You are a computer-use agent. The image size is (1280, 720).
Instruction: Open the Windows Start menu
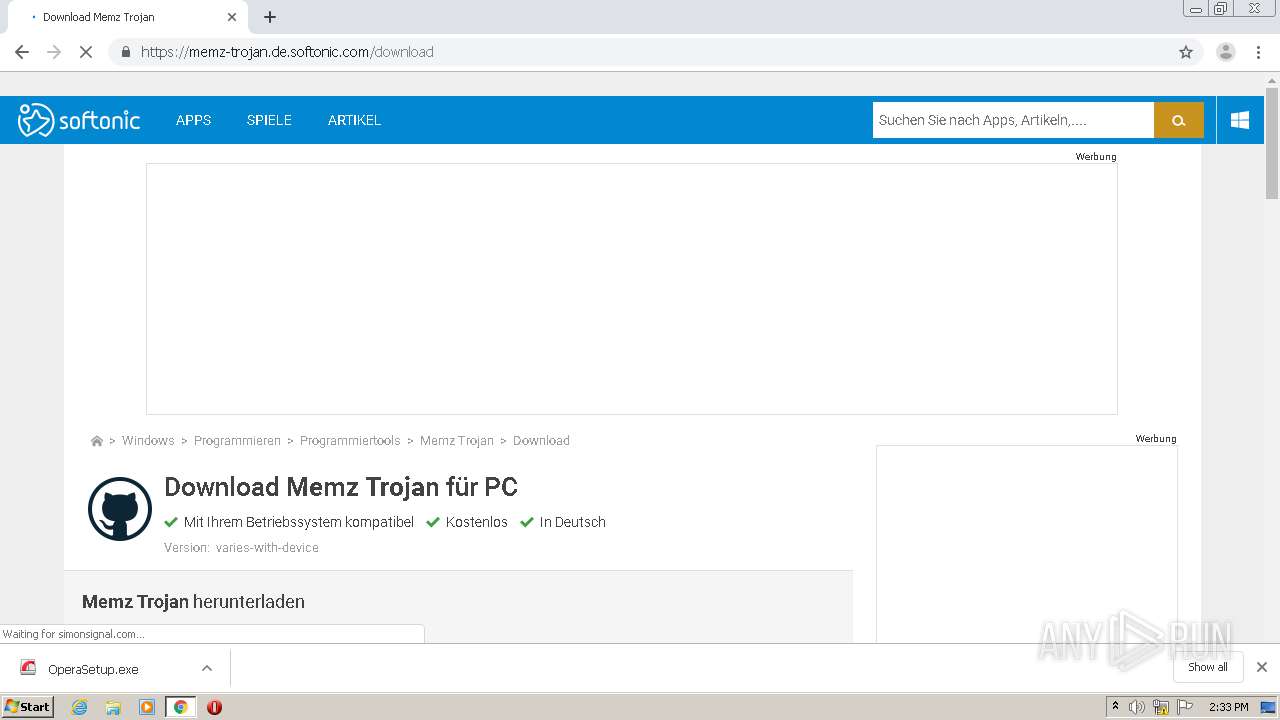point(28,707)
